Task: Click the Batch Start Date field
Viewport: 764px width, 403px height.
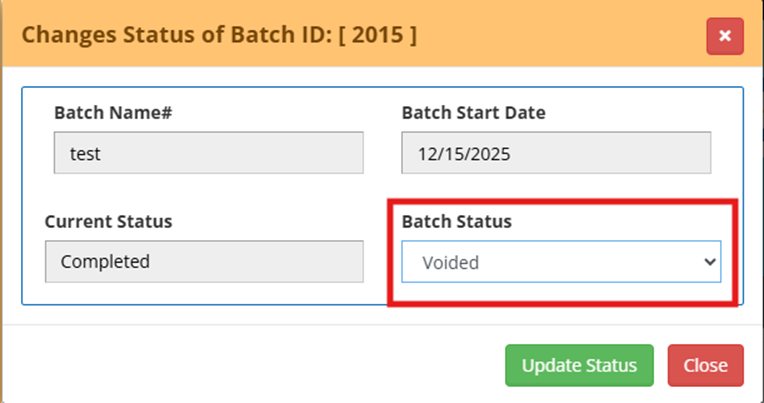Action: [x=555, y=154]
